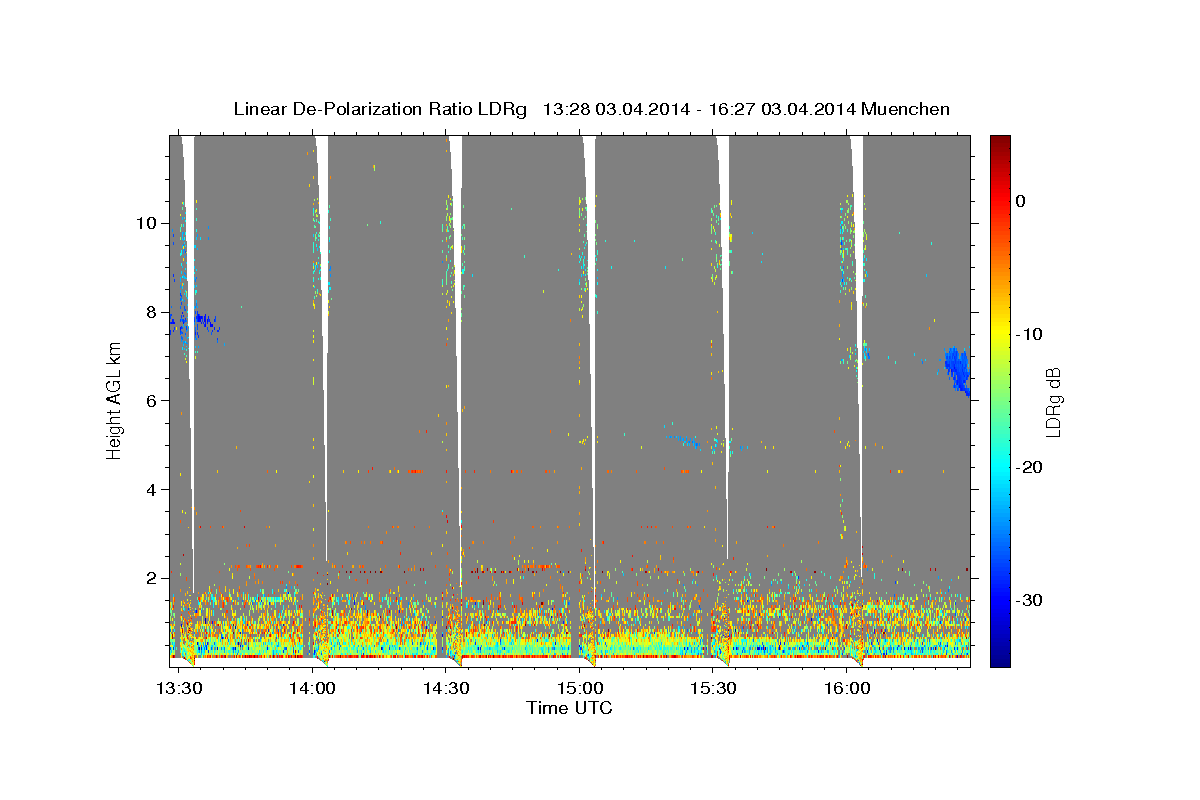
Task: Click the 15:30 time tick label
Action: (714, 688)
